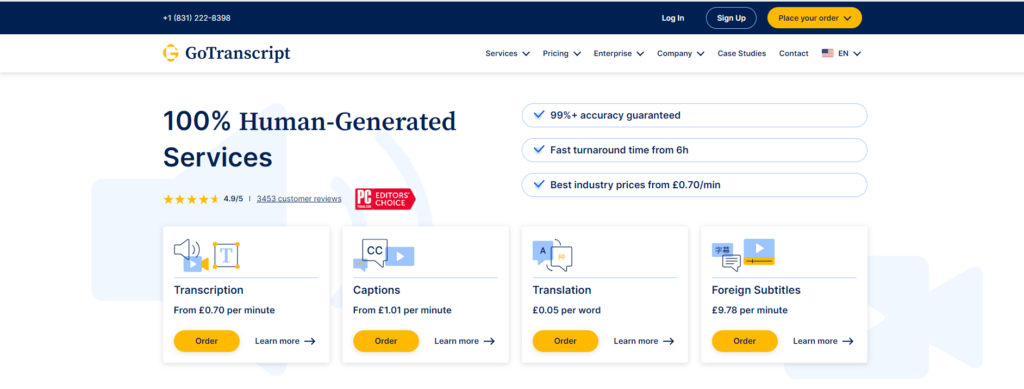
Task: Click the '100% Human-Generated Services' heading
Action: click(310, 139)
